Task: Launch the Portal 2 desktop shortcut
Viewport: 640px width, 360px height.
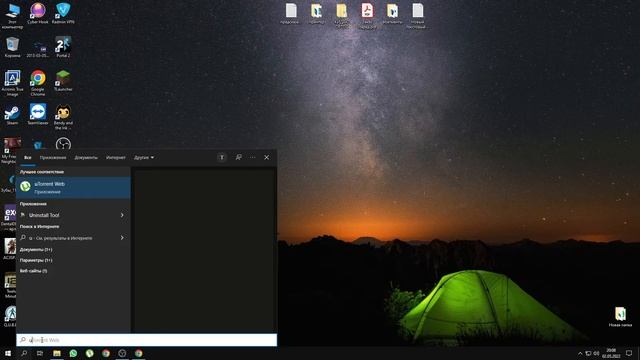Action: [x=63, y=47]
